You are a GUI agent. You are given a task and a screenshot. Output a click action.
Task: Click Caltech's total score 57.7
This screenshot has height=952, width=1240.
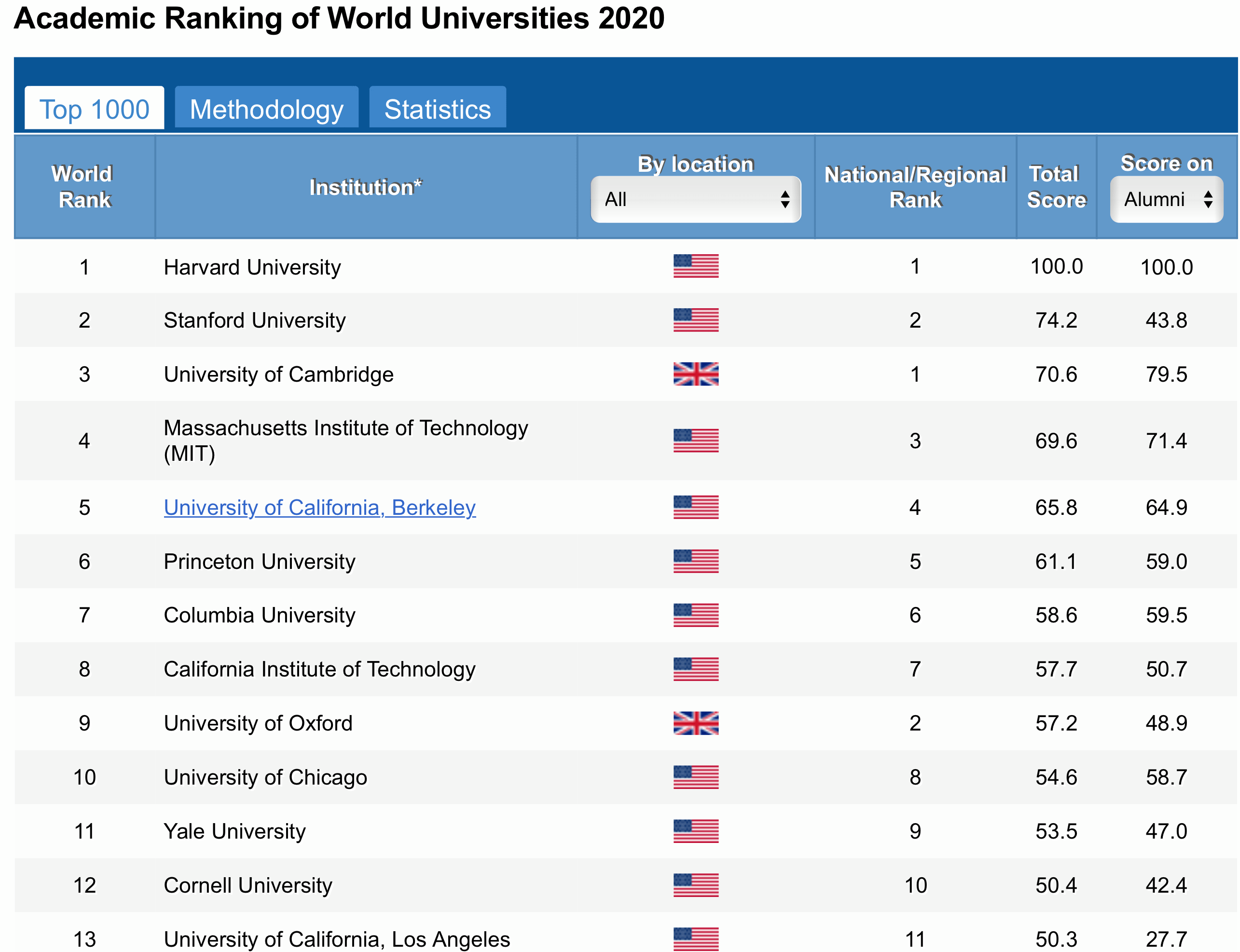pyautogui.click(x=1056, y=669)
